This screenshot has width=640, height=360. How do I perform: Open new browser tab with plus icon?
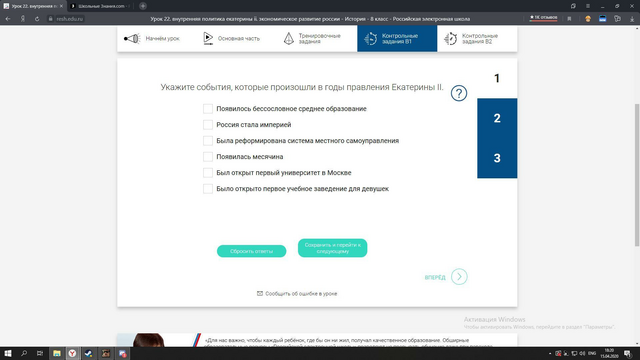[x=143, y=6]
